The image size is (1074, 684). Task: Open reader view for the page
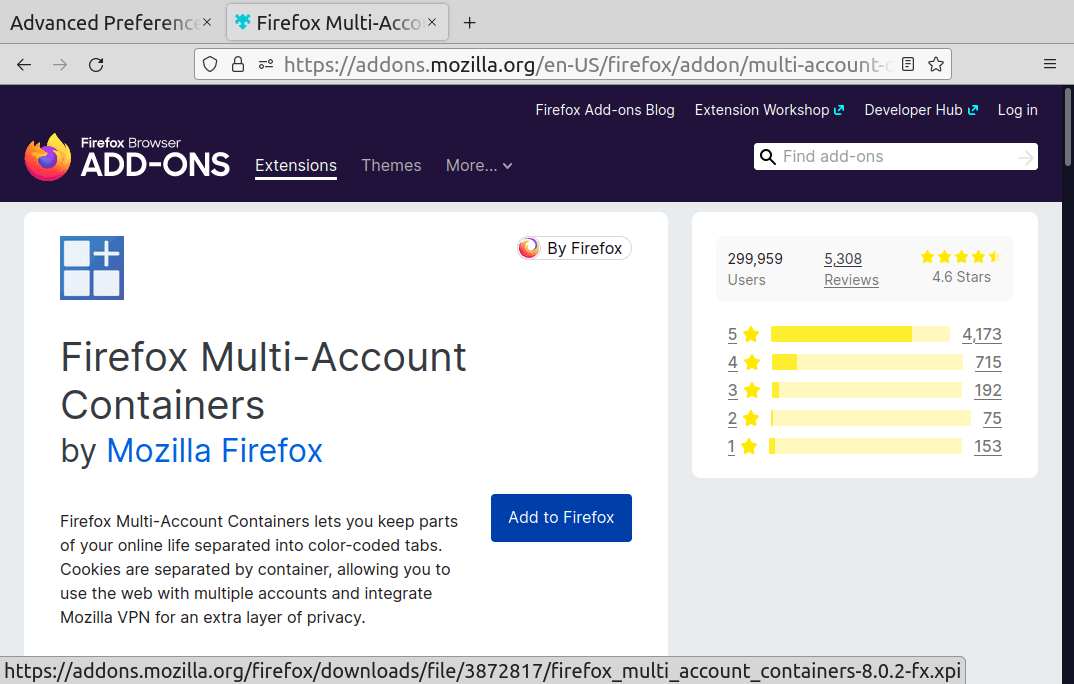908,64
